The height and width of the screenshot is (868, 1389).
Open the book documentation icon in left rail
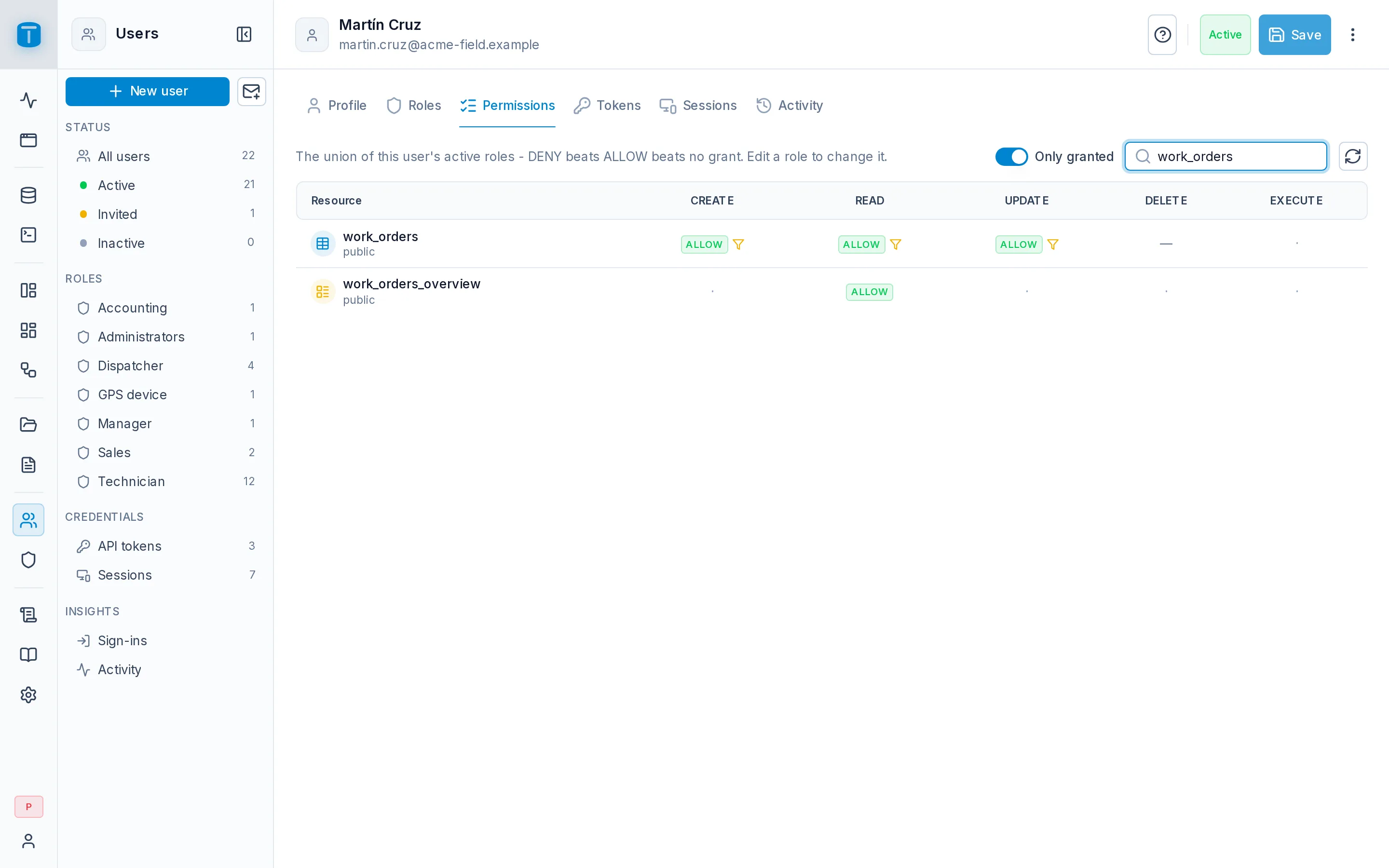(29, 655)
